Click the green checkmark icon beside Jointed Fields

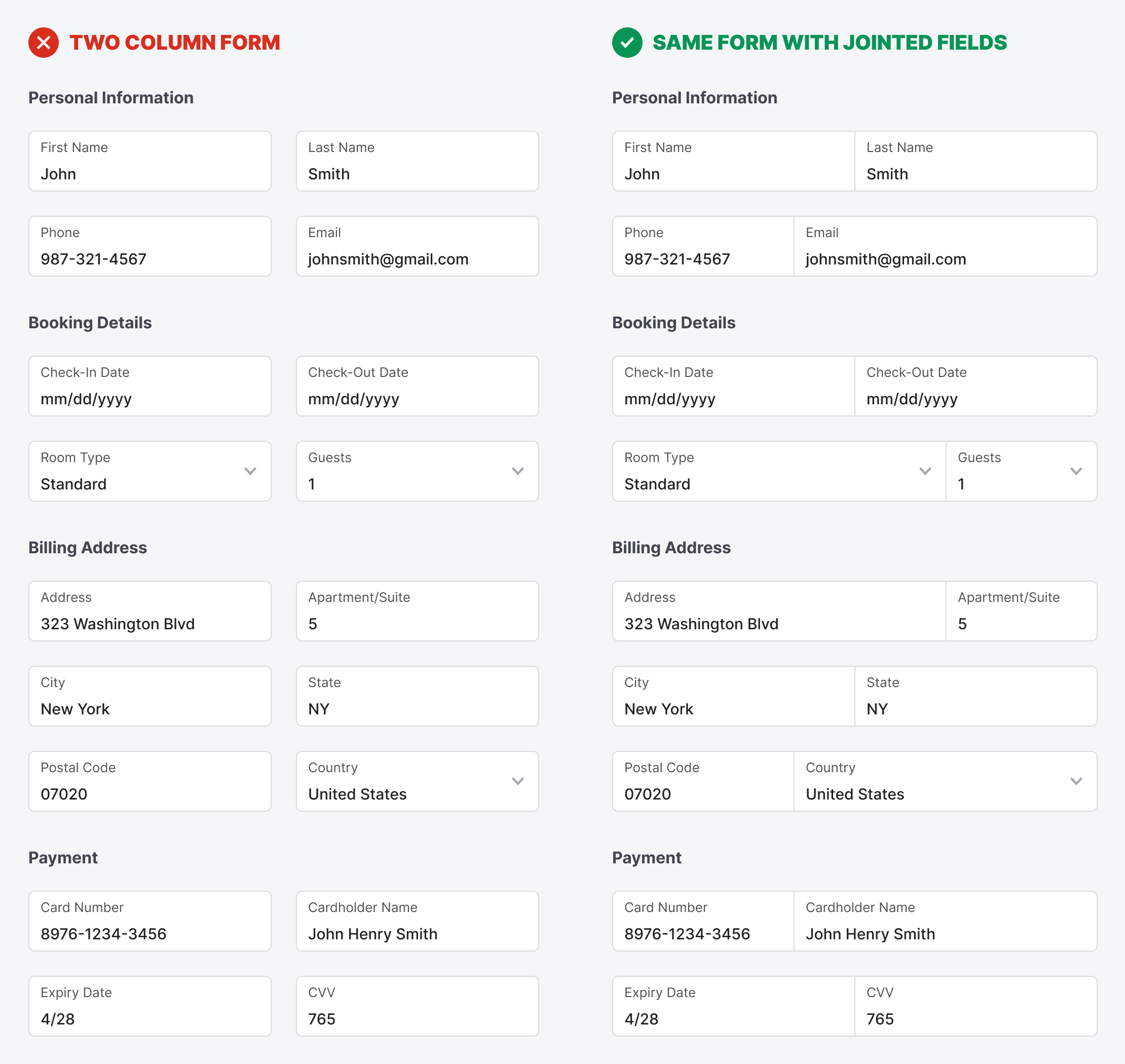[627, 43]
